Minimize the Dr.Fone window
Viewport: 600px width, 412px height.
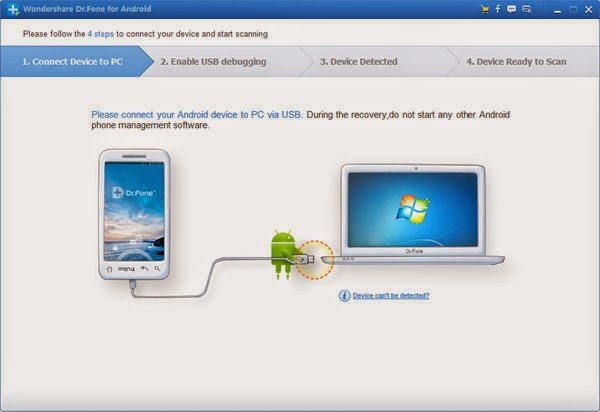pyautogui.click(x=558, y=10)
